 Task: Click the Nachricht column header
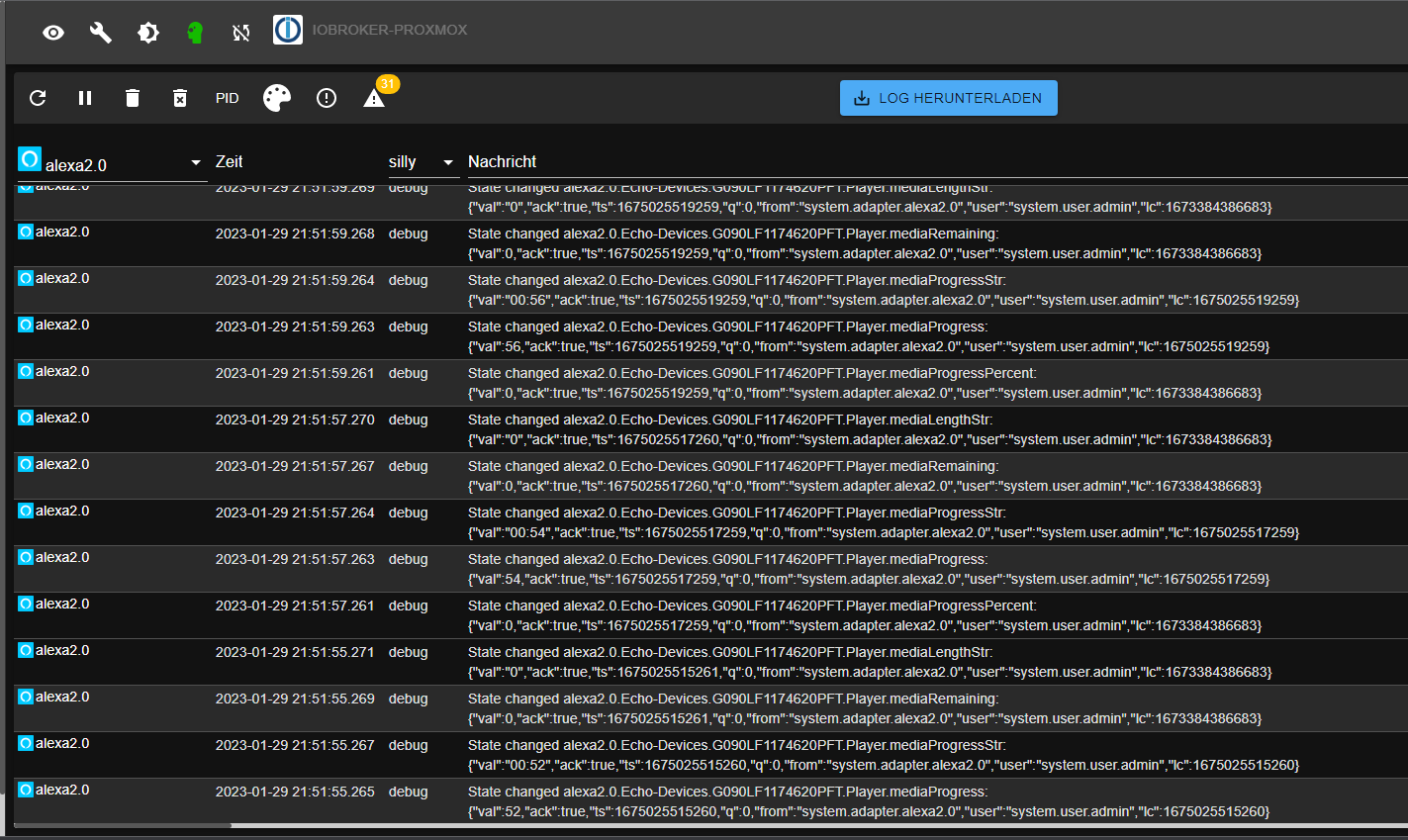[503, 161]
